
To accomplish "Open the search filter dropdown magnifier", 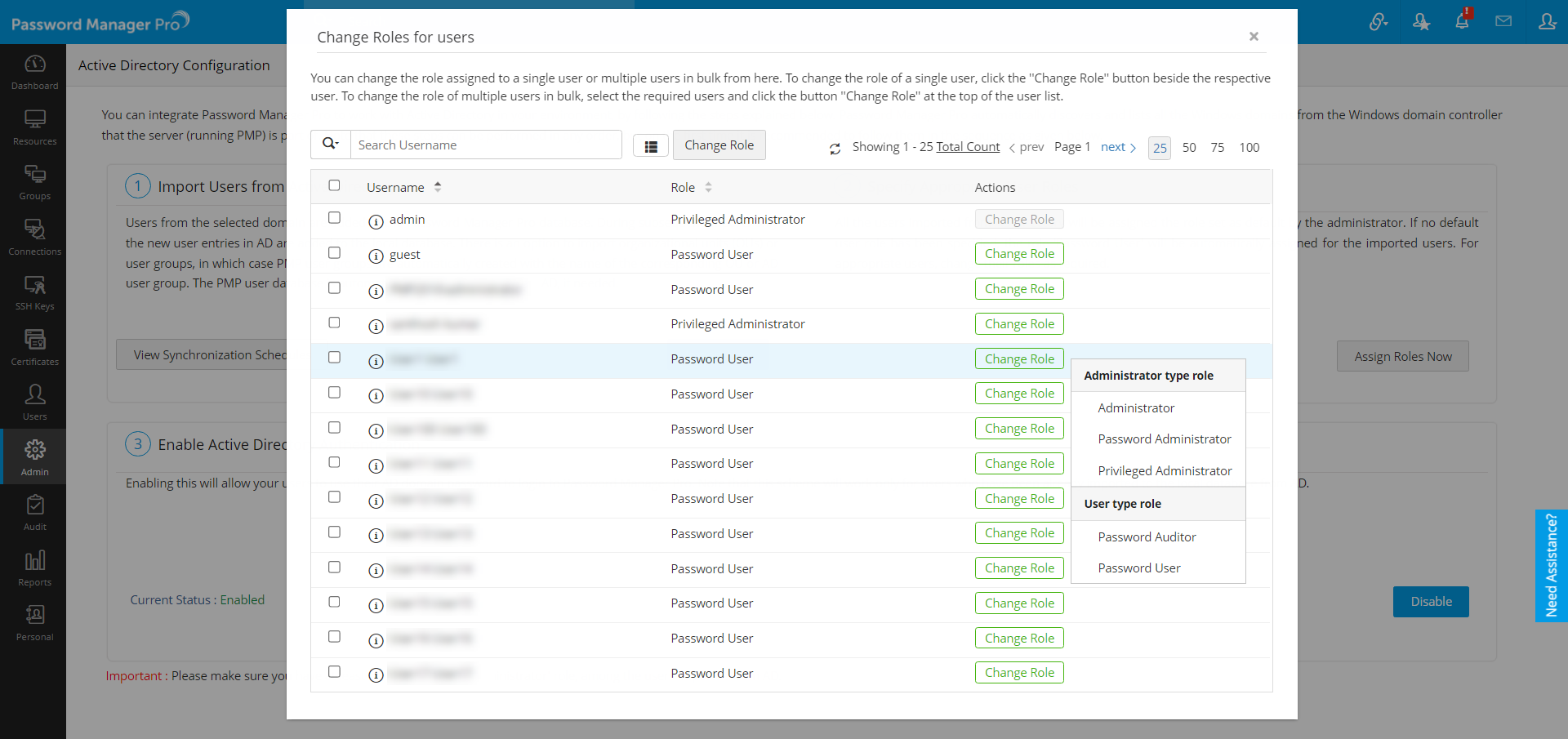I will (x=330, y=145).
